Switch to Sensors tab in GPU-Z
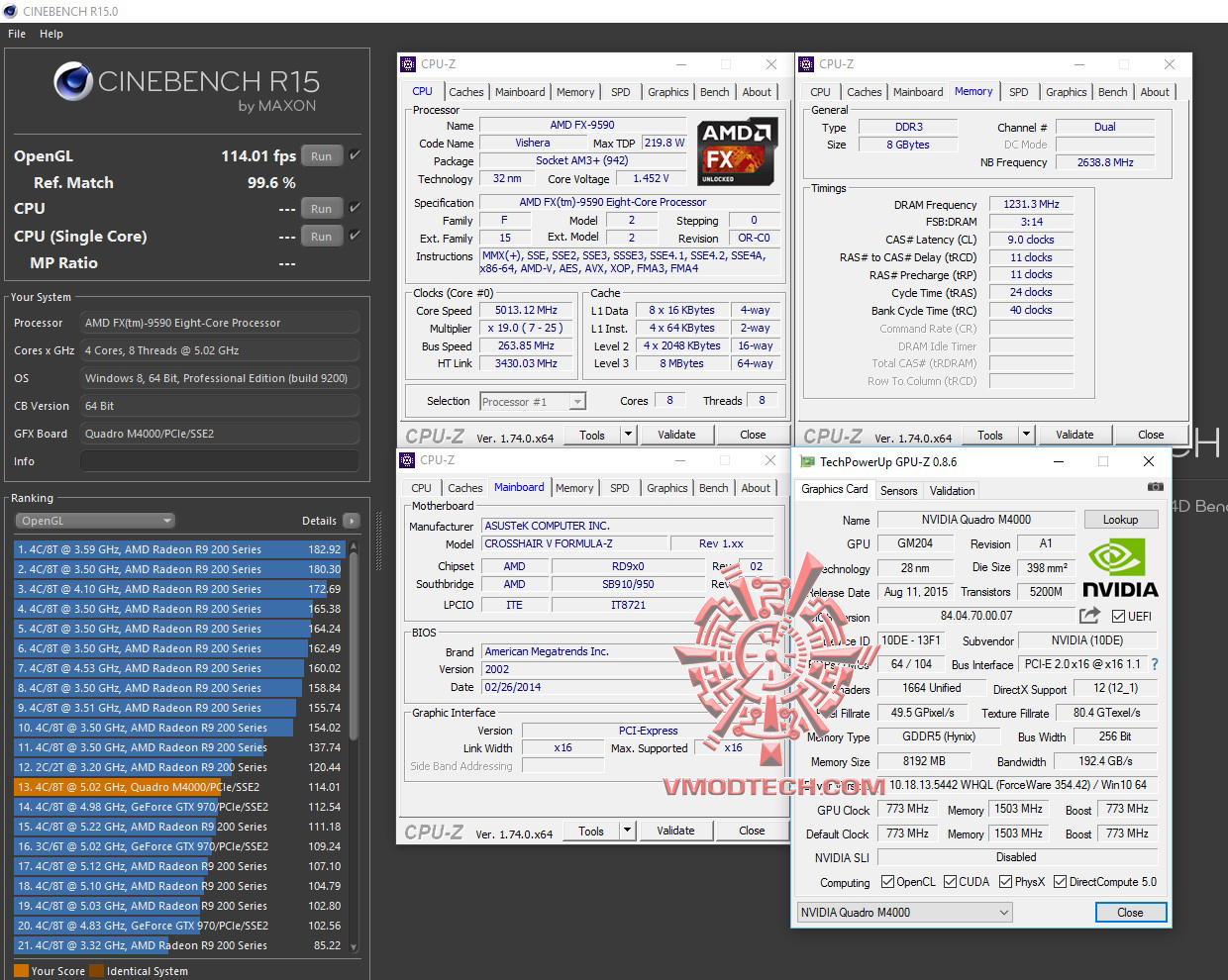This screenshot has height=980, width=1228. coord(898,491)
